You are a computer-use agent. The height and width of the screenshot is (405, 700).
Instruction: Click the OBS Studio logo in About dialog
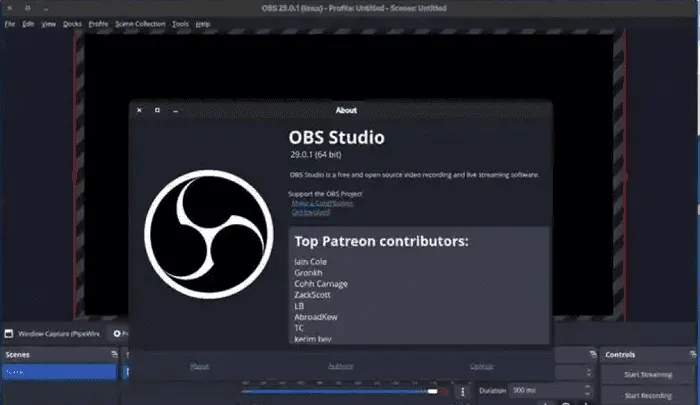coord(208,234)
